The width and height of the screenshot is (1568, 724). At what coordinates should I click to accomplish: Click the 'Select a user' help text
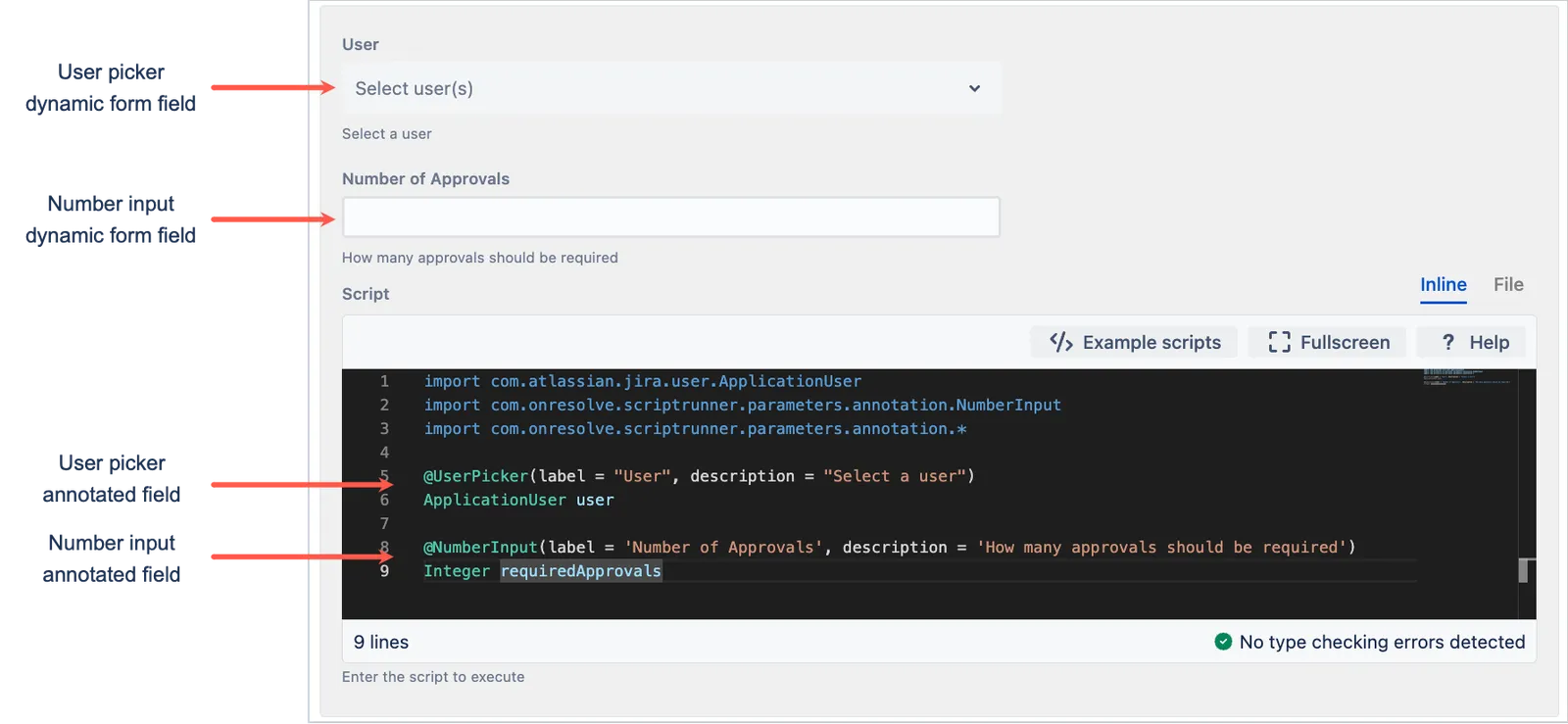pos(387,134)
